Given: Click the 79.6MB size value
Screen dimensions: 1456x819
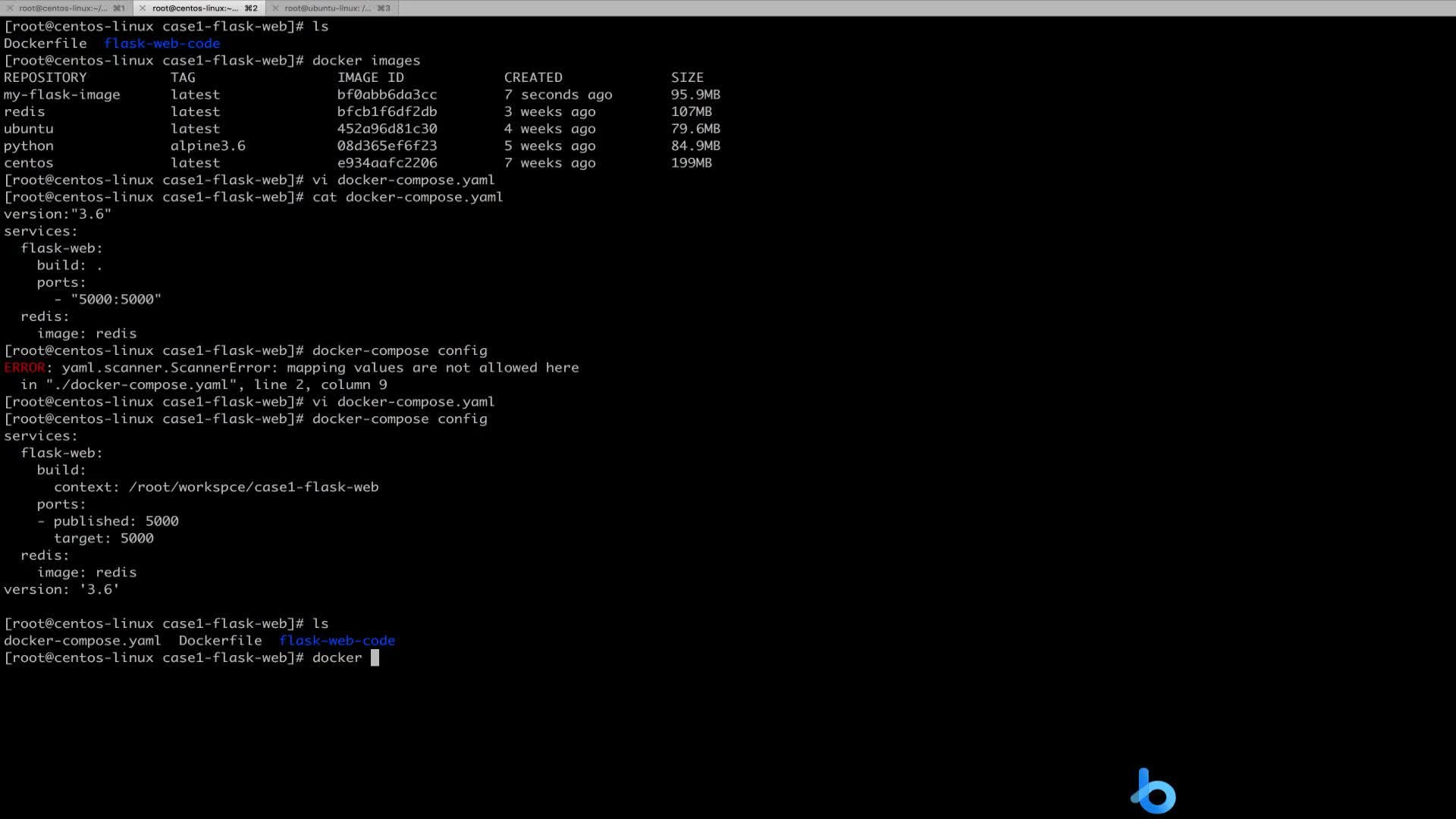Looking at the screenshot, I should click(x=695, y=129).
